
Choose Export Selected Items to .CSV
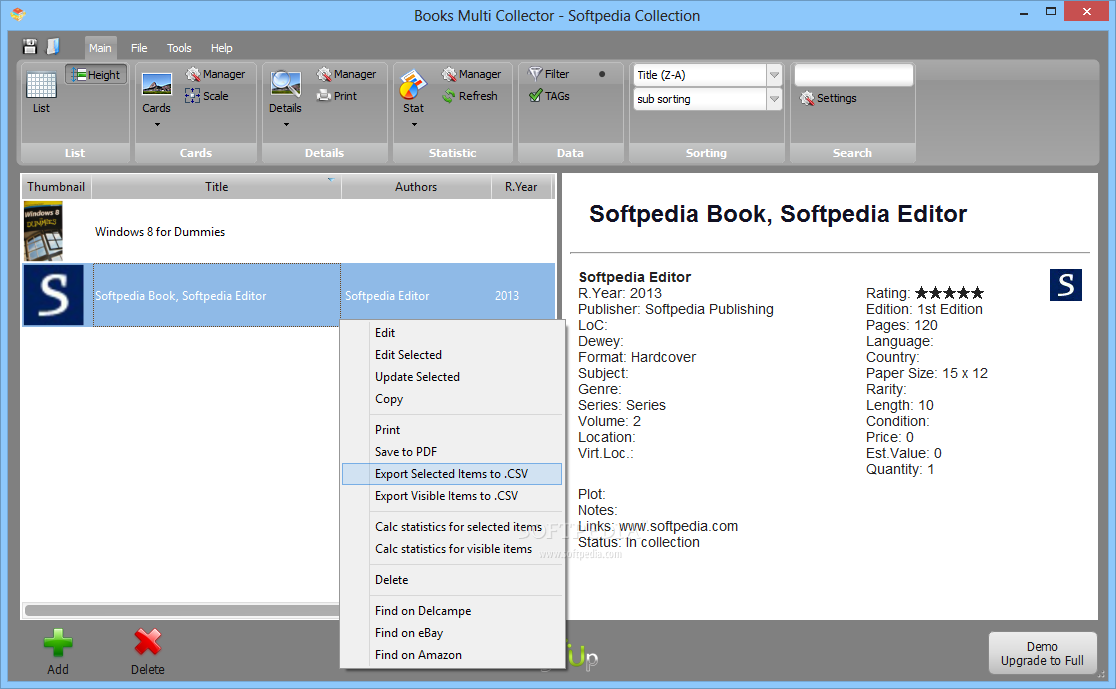(452, 473)
